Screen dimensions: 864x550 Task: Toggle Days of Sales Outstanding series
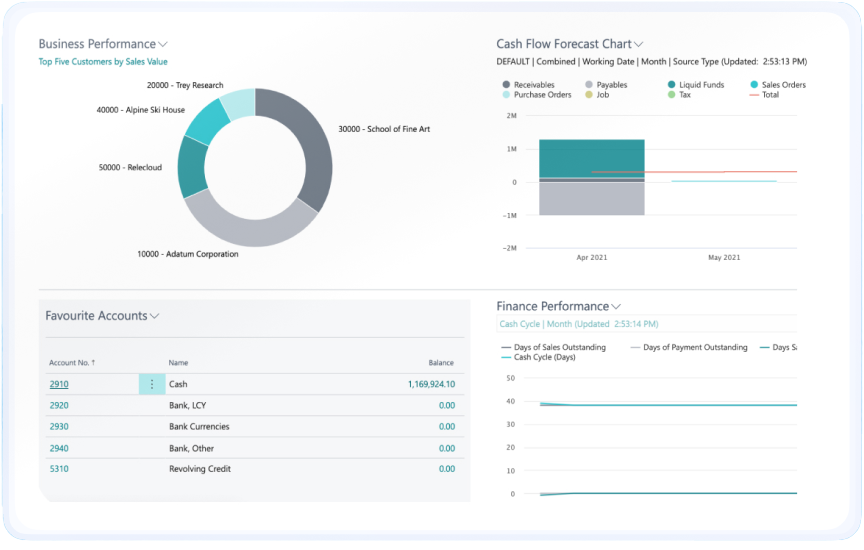point(554,347)
